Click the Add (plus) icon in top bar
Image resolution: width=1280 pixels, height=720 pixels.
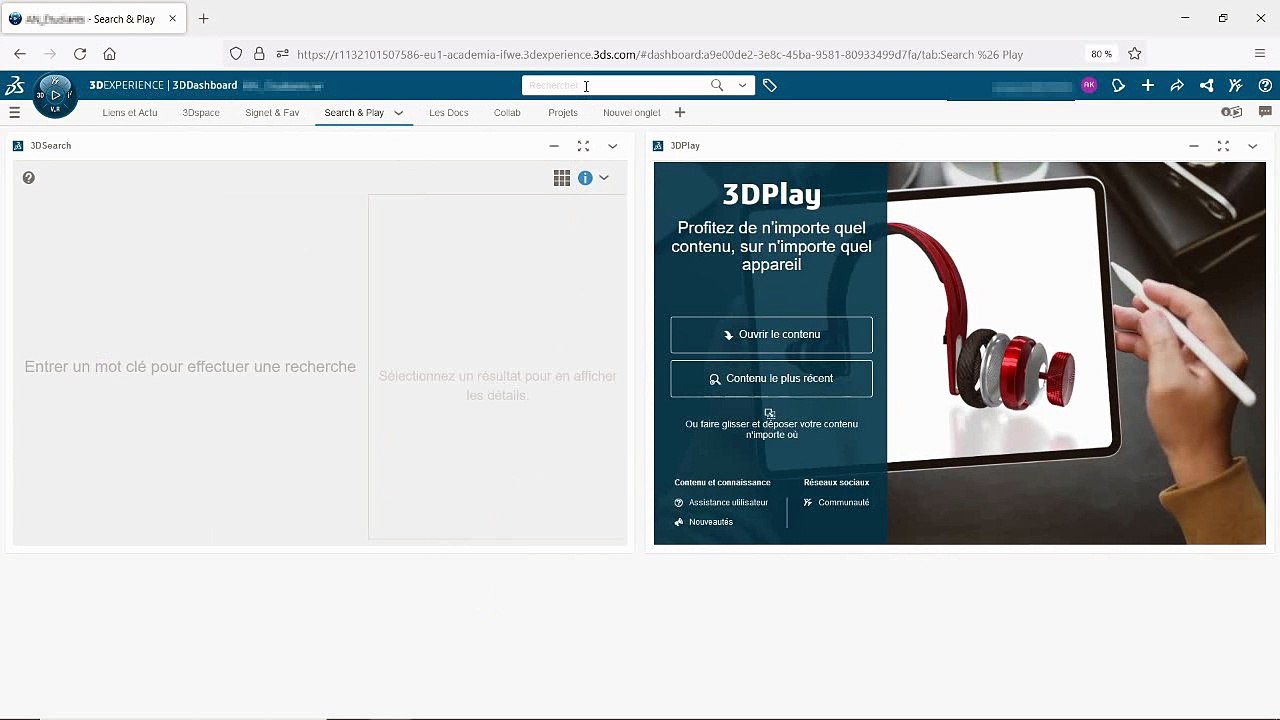click(1148, 86)
